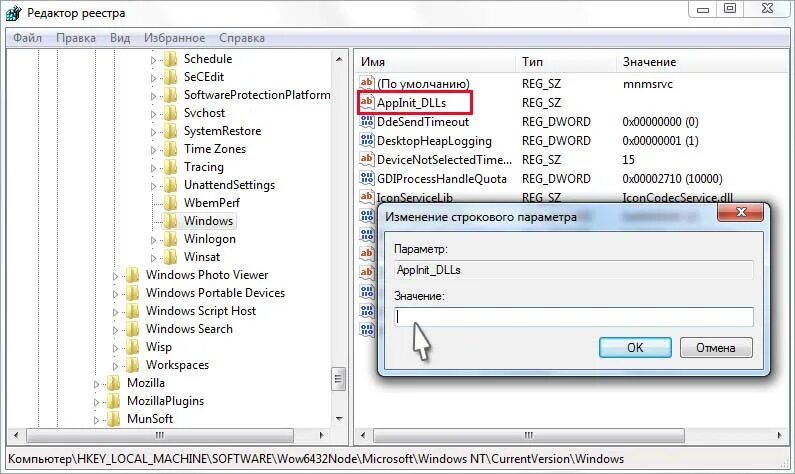This screenshot has height=474, width=795.
Task: Click the Svchost folder icon
Action: tap(171, 113)
